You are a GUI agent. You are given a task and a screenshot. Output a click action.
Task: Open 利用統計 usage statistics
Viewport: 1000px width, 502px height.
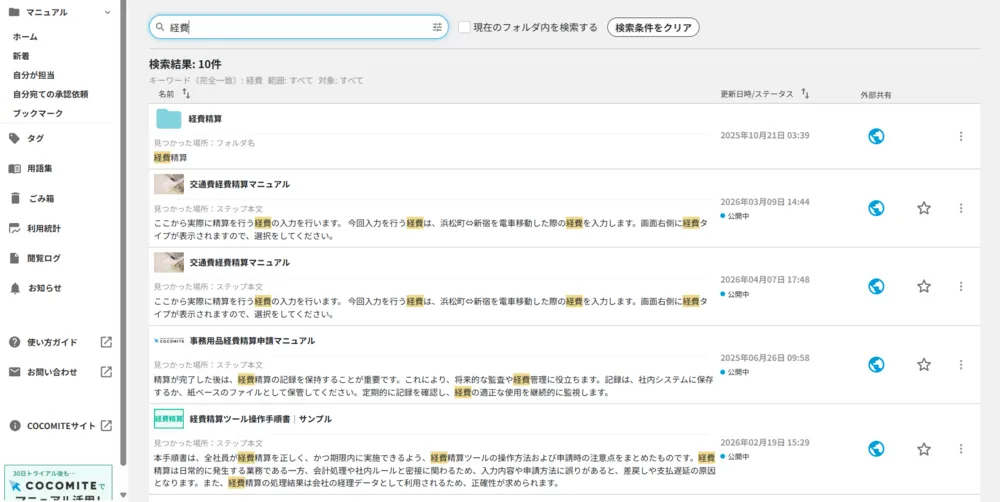click(44, 228)
